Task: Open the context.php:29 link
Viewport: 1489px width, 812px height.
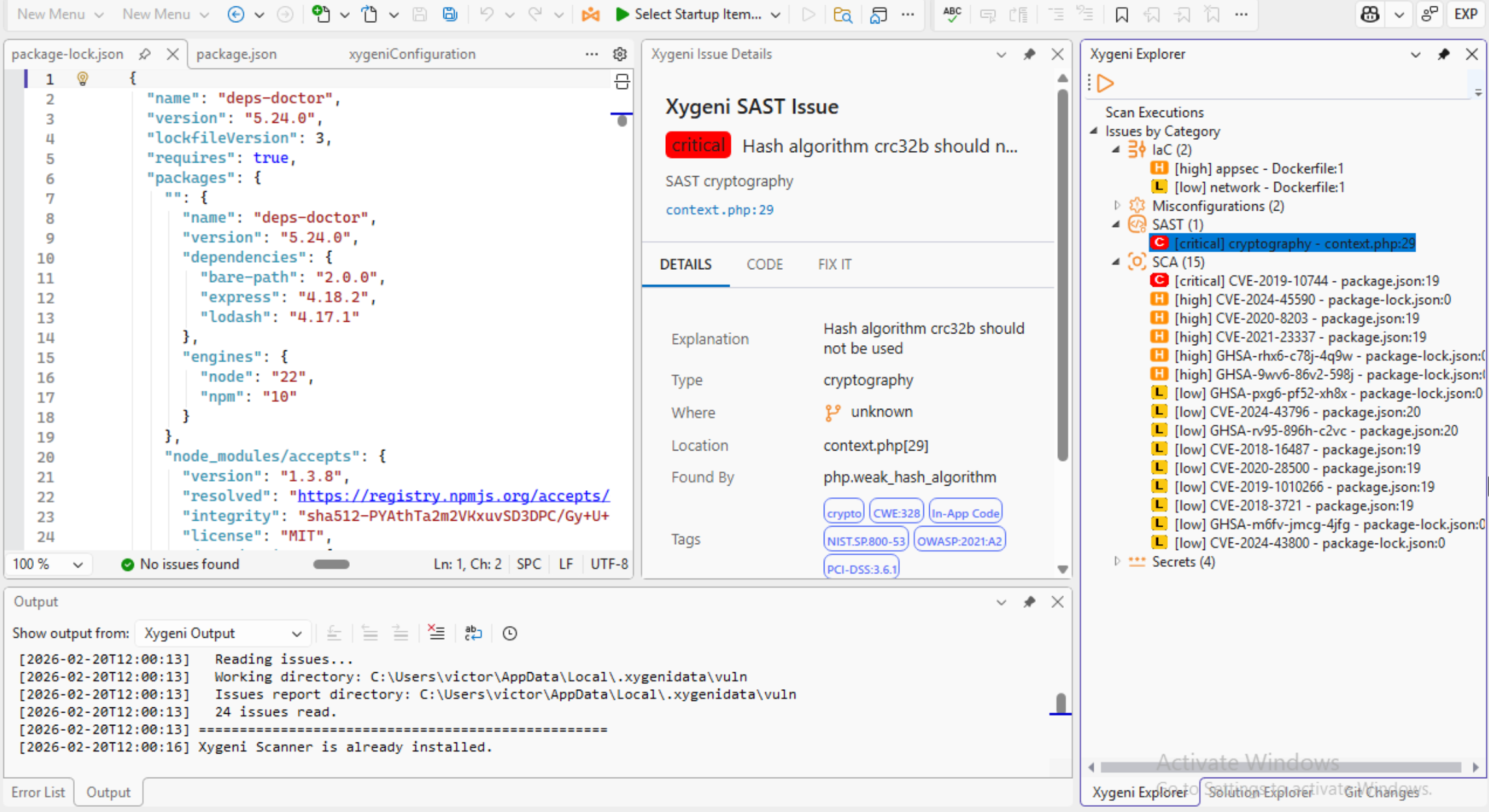Action: 719,209
